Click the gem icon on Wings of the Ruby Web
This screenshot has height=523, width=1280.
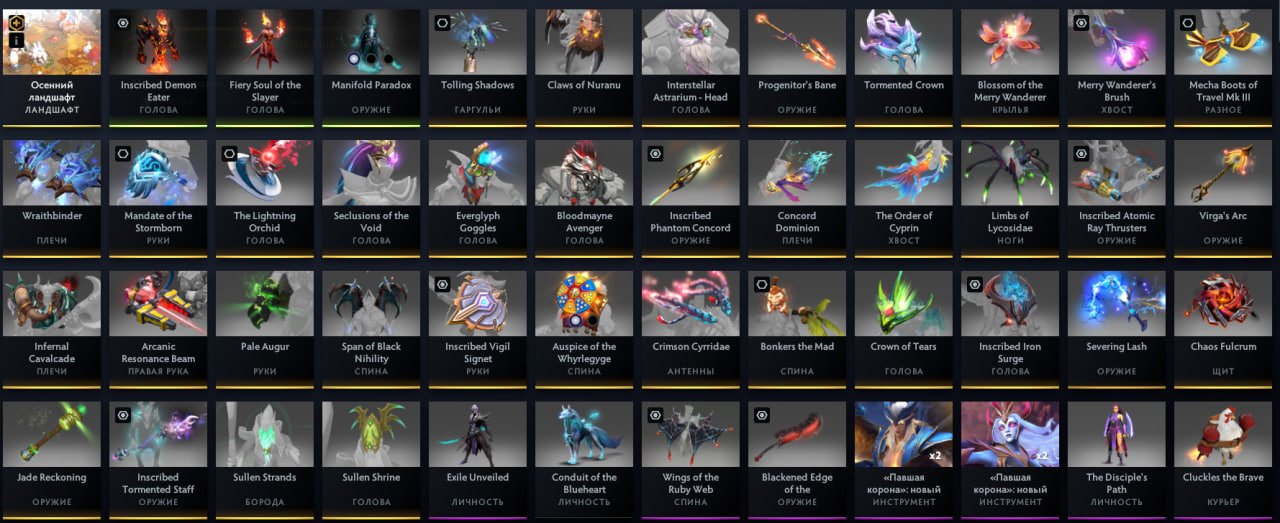click(x=655, y=415)
